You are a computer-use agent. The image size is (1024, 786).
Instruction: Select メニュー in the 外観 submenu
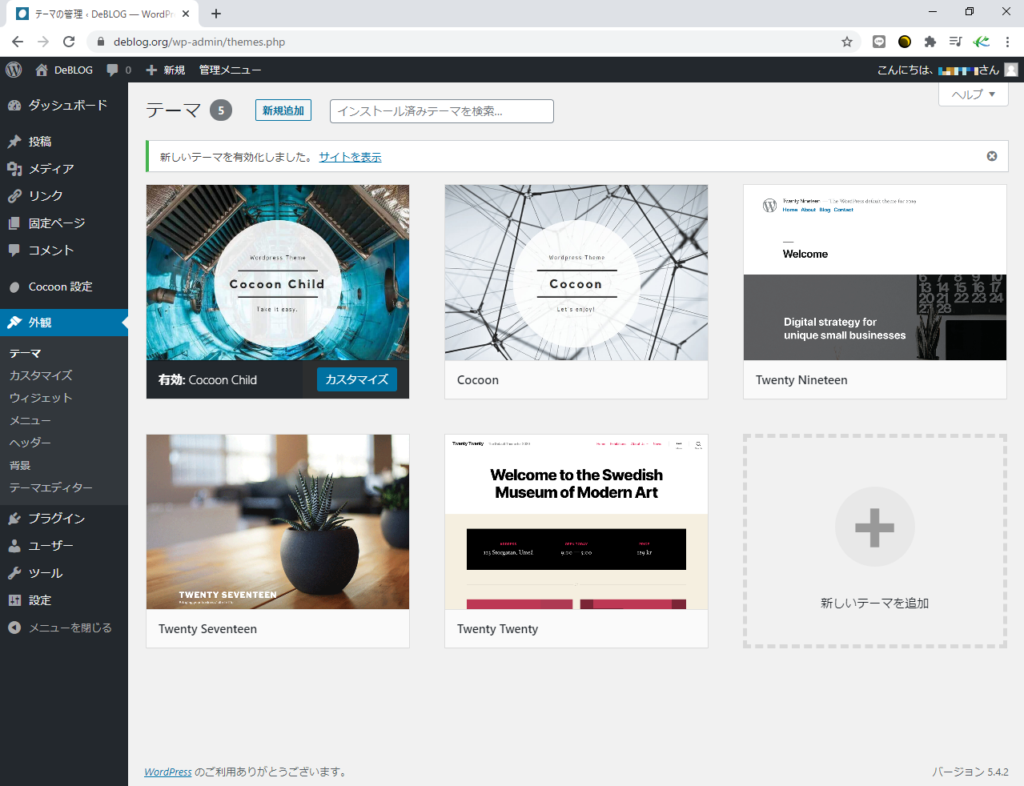[x=30, y=420]
